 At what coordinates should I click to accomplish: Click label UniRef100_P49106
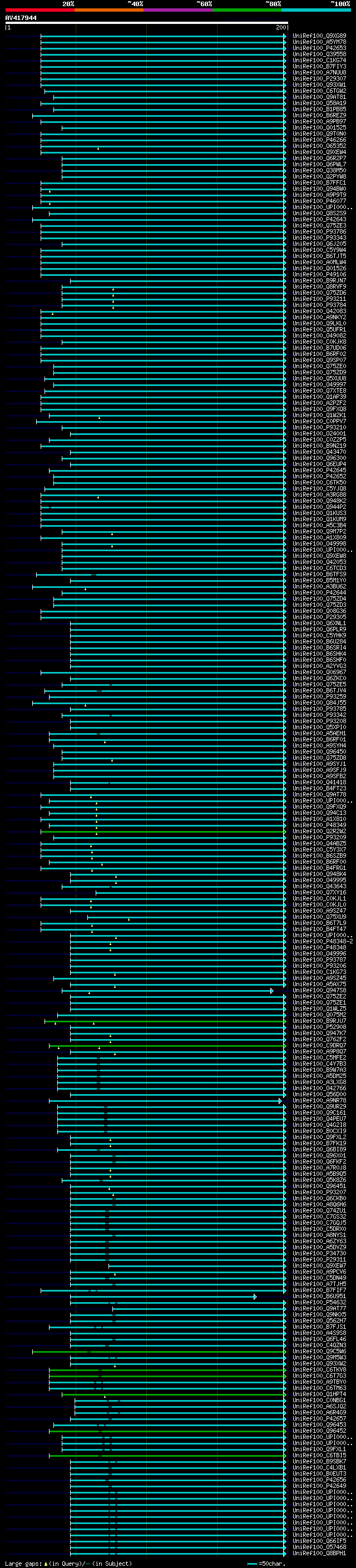coord(319,275)
